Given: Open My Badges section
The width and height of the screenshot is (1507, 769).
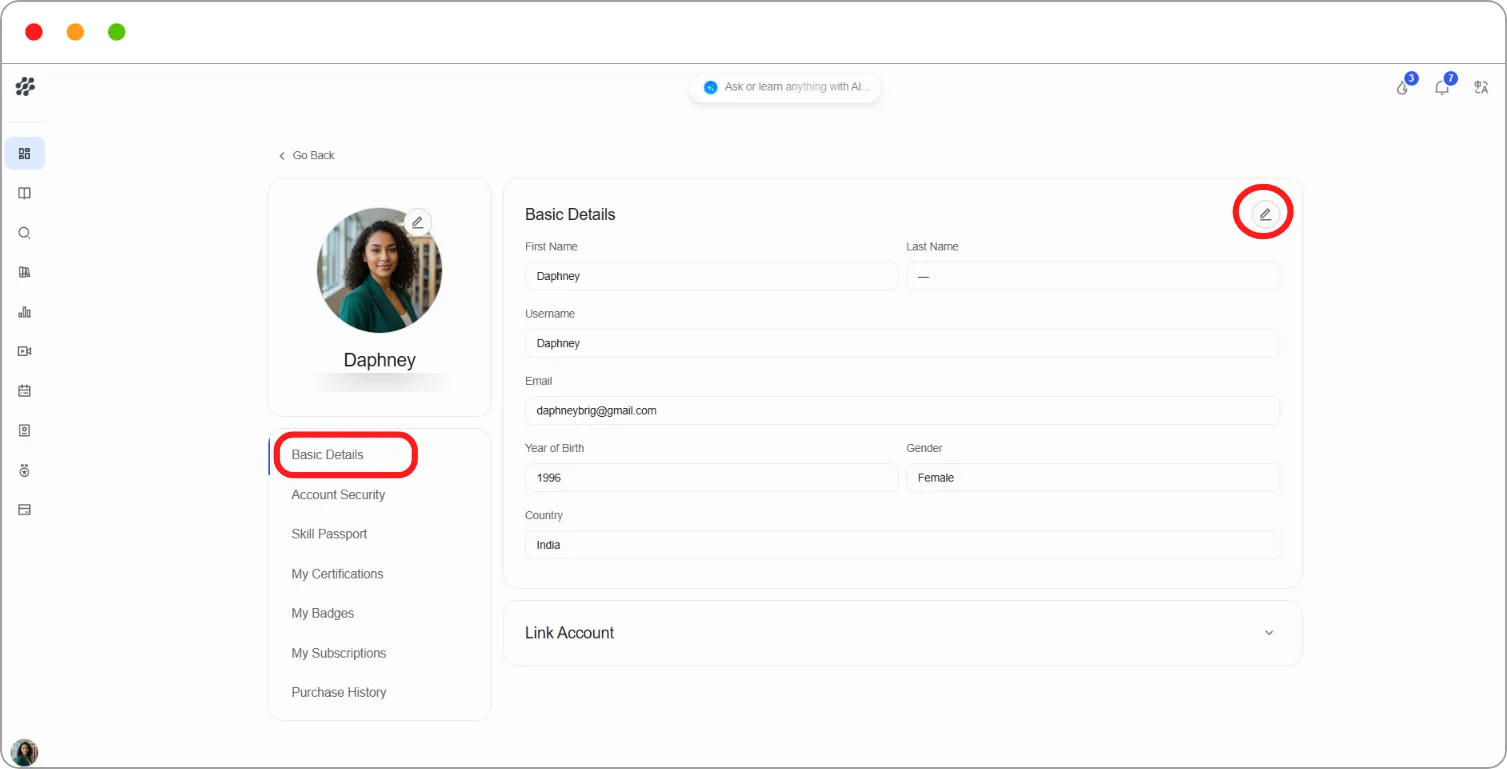Looking at the screenshot, I should click(x=323, y=613).
